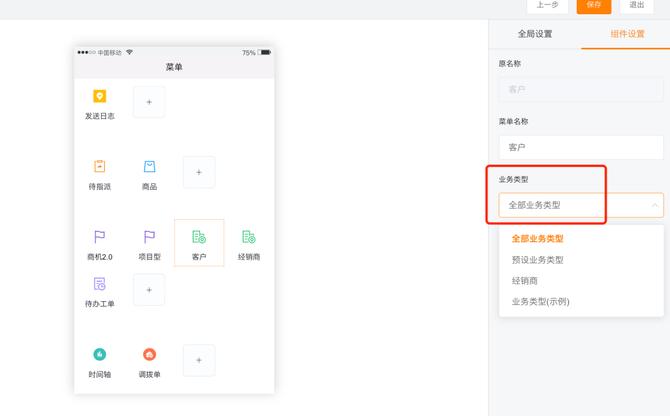Select 业务类型(示例) option
Viewport: 670px width, 416px height.
541,301
